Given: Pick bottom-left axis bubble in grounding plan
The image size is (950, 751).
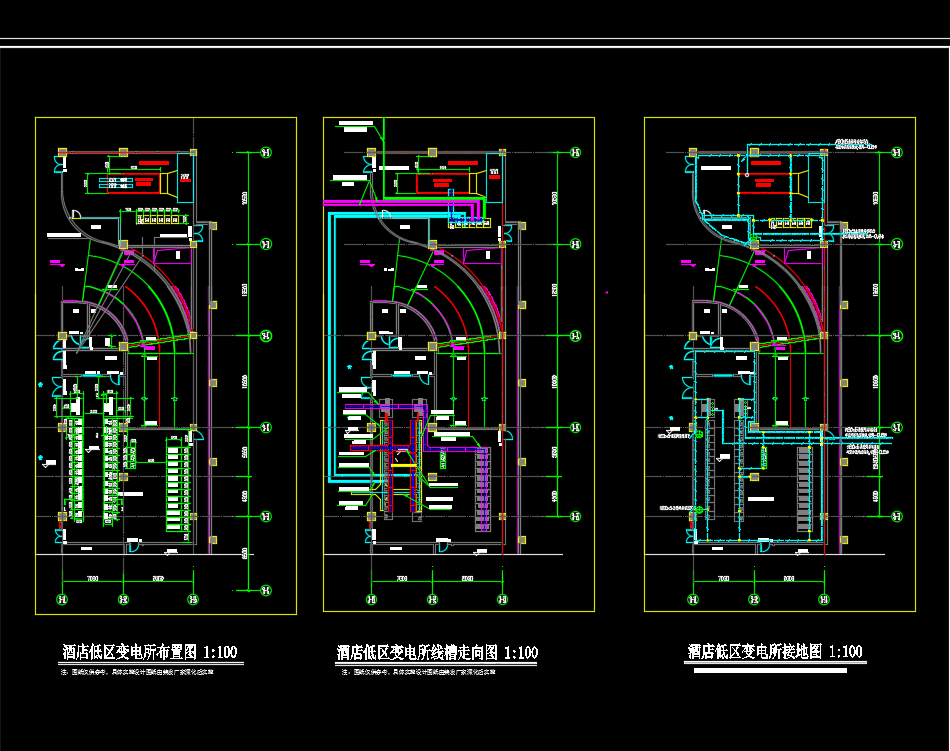Looking at the screenshot, I should pyautogui.click(x=692, y=600).
